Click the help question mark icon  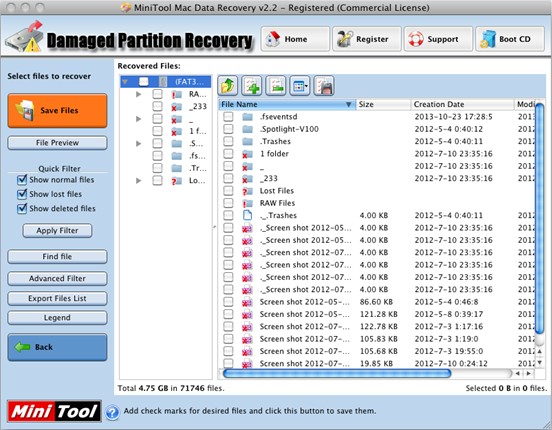pyautogui.click(x=112, y=412)
